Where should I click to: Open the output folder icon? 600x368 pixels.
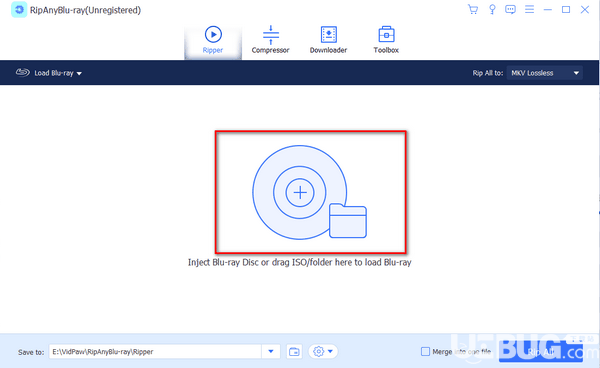click(x=294, y=352)
